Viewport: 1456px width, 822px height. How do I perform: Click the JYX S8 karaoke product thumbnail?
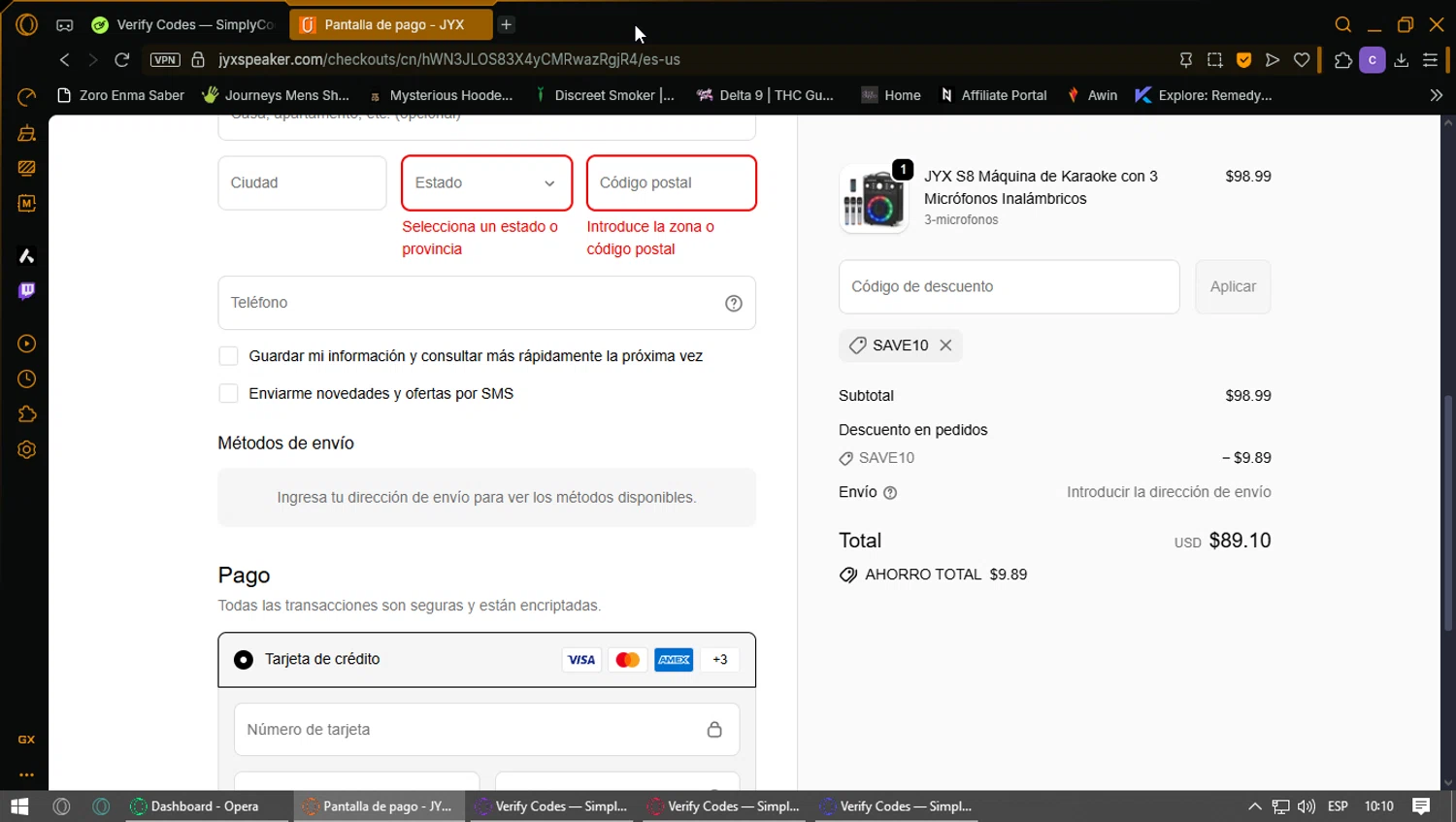click(x=874, y=198)
